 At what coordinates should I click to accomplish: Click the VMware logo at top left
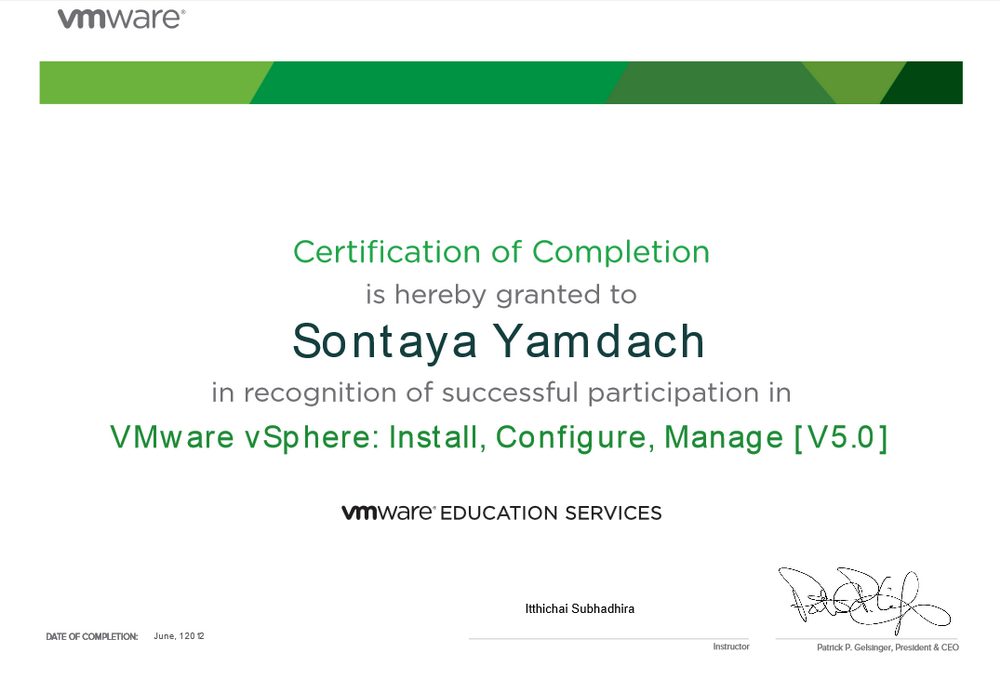(121, 19)
